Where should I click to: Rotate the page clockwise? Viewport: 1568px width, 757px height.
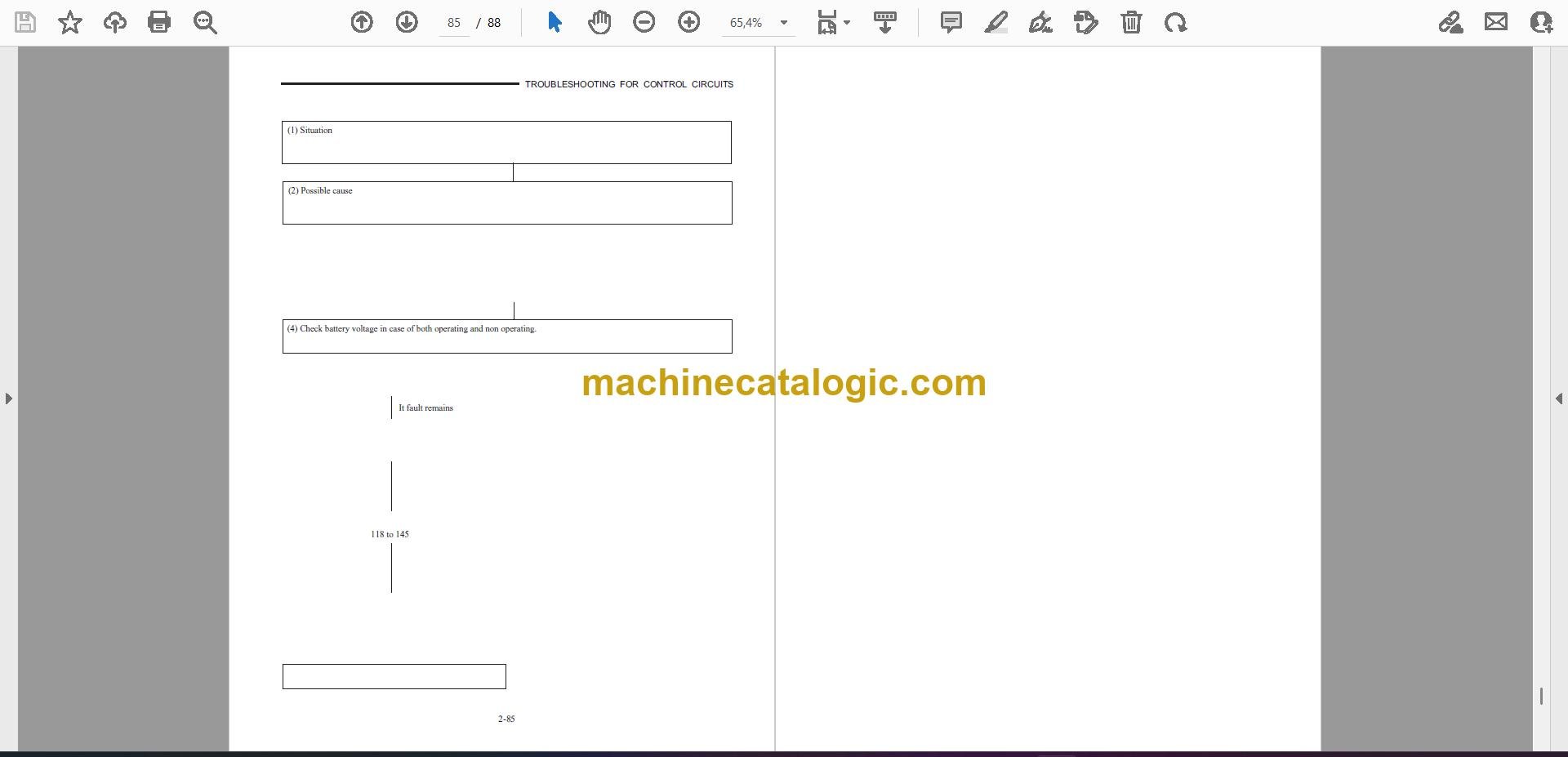[1176, 22]
